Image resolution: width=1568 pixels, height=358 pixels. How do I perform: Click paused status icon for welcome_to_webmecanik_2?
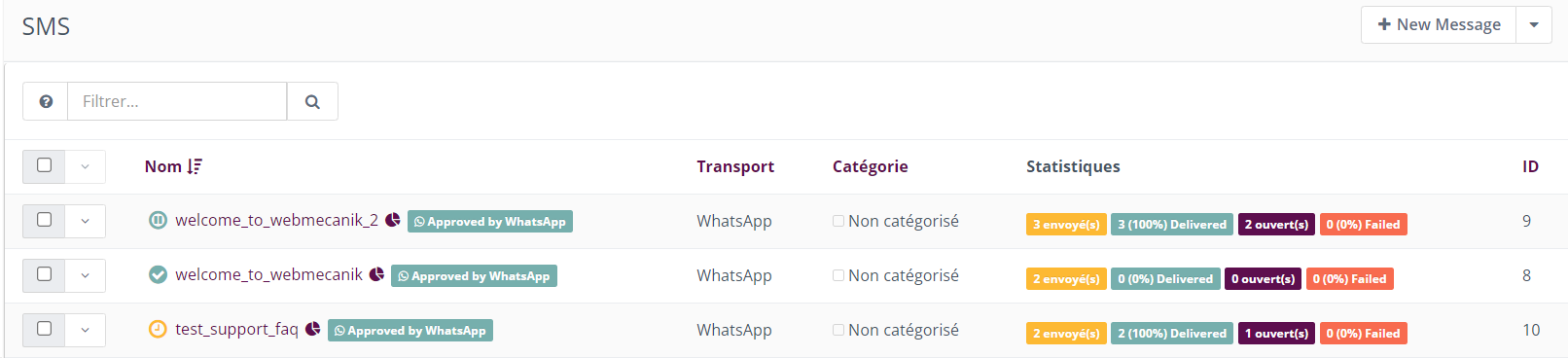[x=158, y=220]
